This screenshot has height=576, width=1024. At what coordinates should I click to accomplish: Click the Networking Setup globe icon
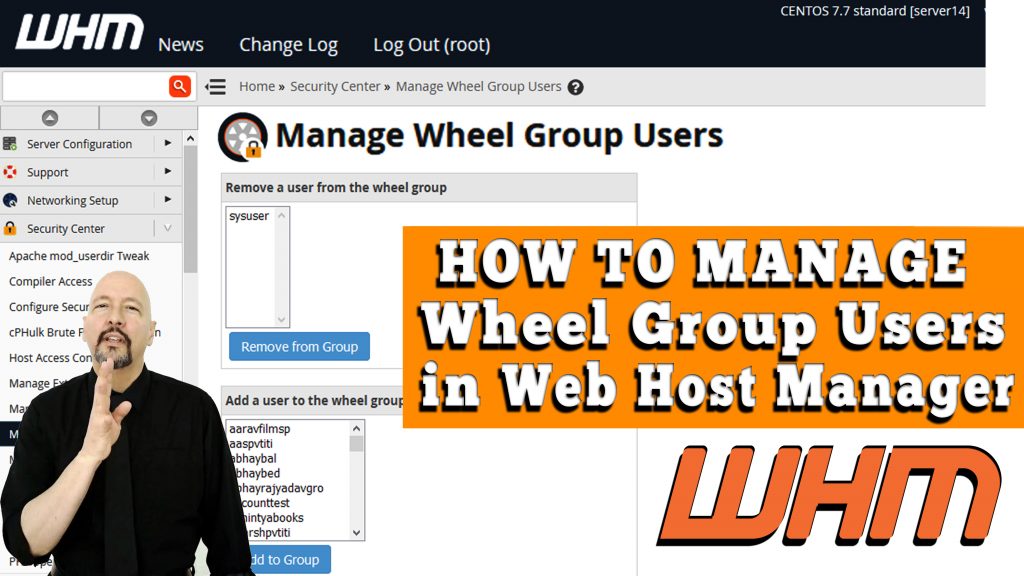click(x=10, y=200)
